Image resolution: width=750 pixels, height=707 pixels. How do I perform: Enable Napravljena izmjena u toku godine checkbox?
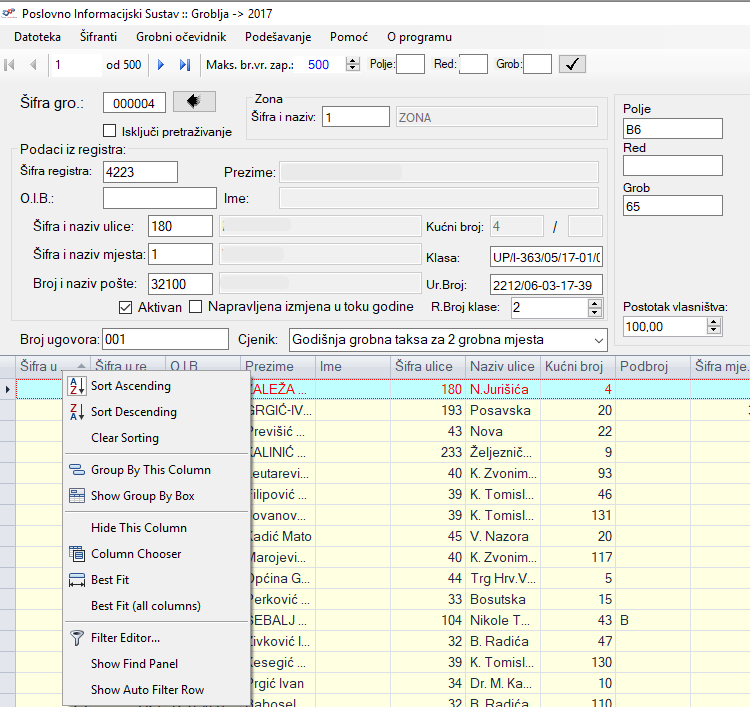point(196,307)
